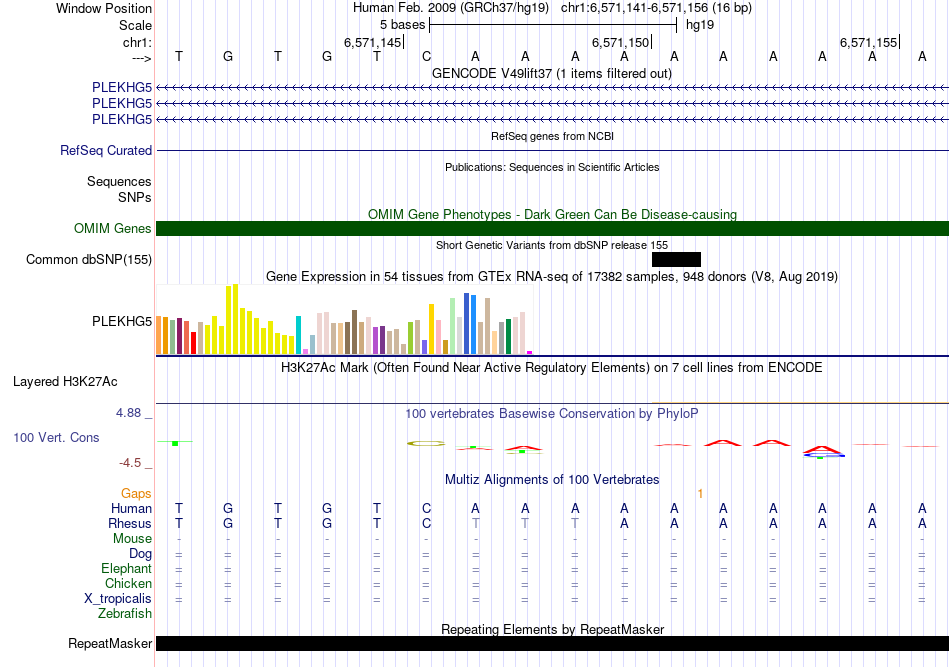Click the -4.5 PhyloP lower axis value
The image size is (950, 667).
pos(130,463)
